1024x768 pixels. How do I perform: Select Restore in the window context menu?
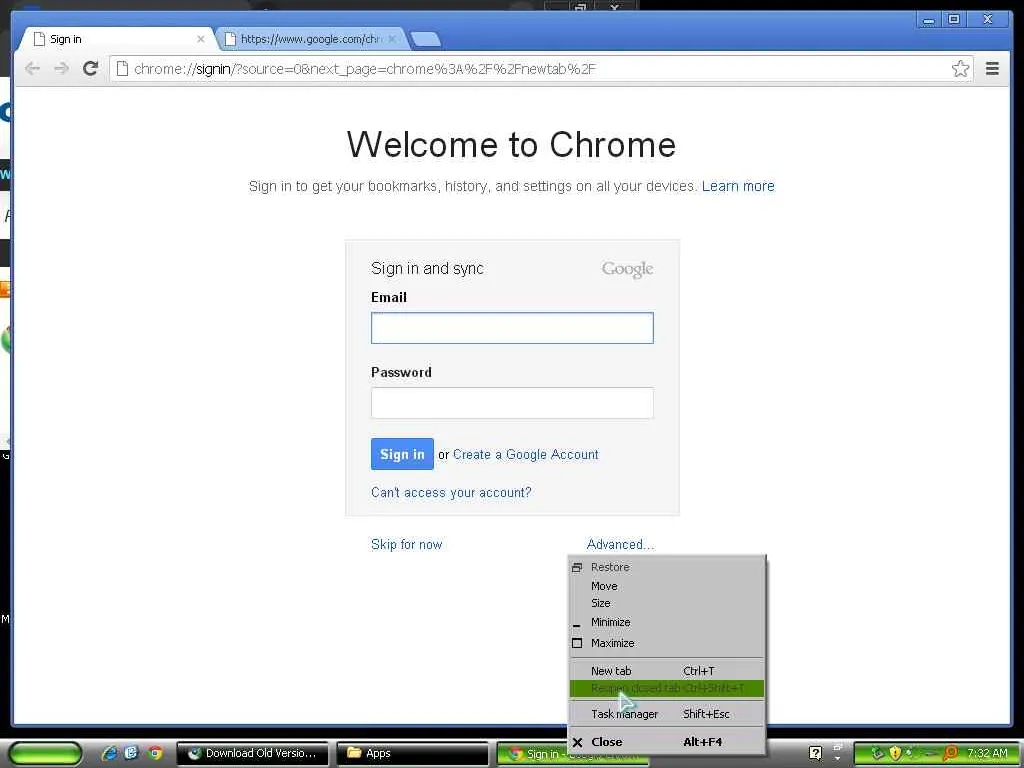667,568
